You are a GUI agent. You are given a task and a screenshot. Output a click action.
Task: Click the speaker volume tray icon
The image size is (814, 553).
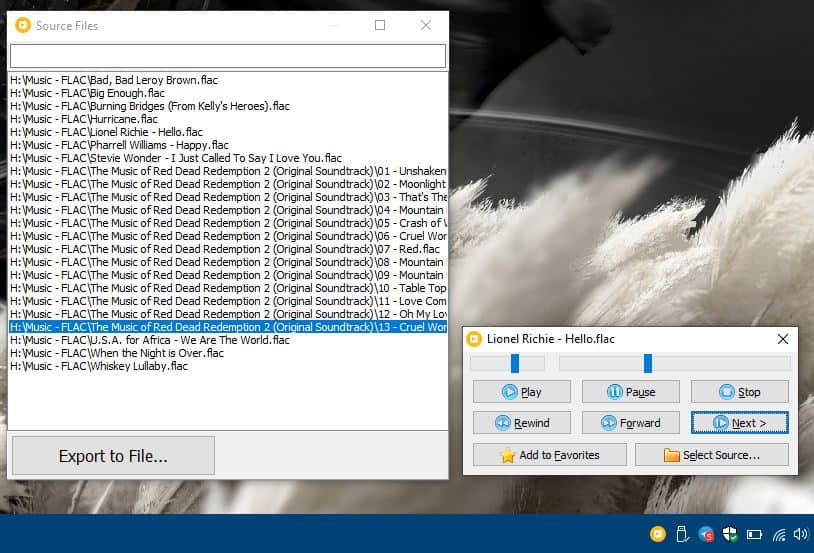(801, 534)
